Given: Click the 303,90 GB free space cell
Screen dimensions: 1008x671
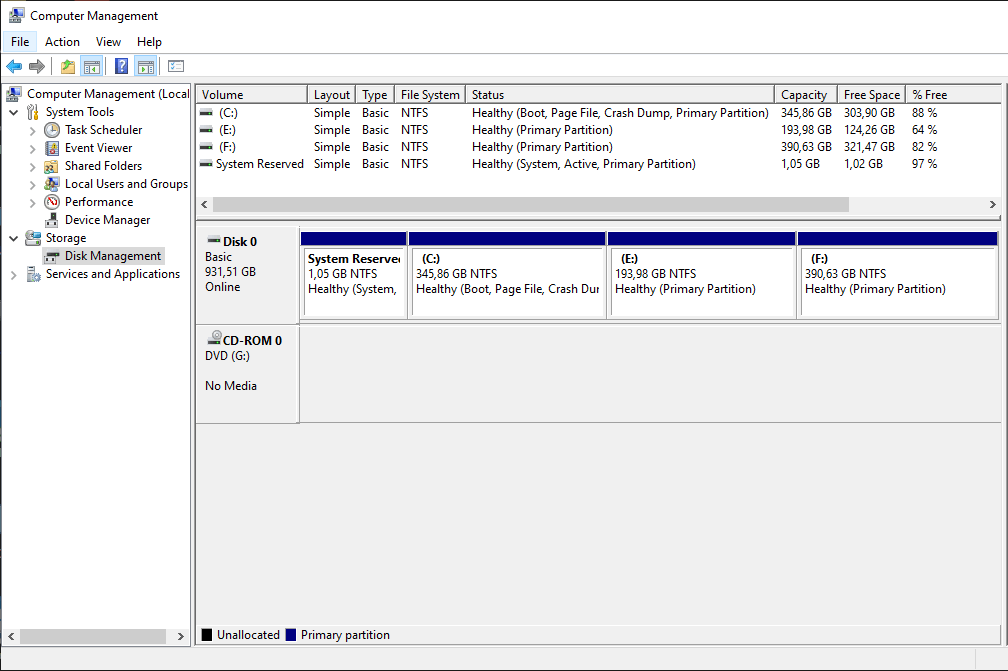Looking at the screenshot, I should coord(869,112).
